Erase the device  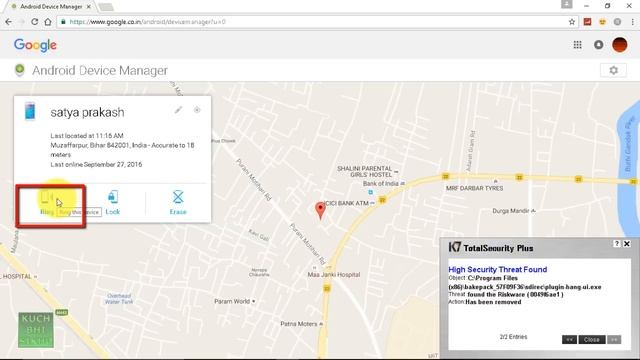[x=178, y=203]
